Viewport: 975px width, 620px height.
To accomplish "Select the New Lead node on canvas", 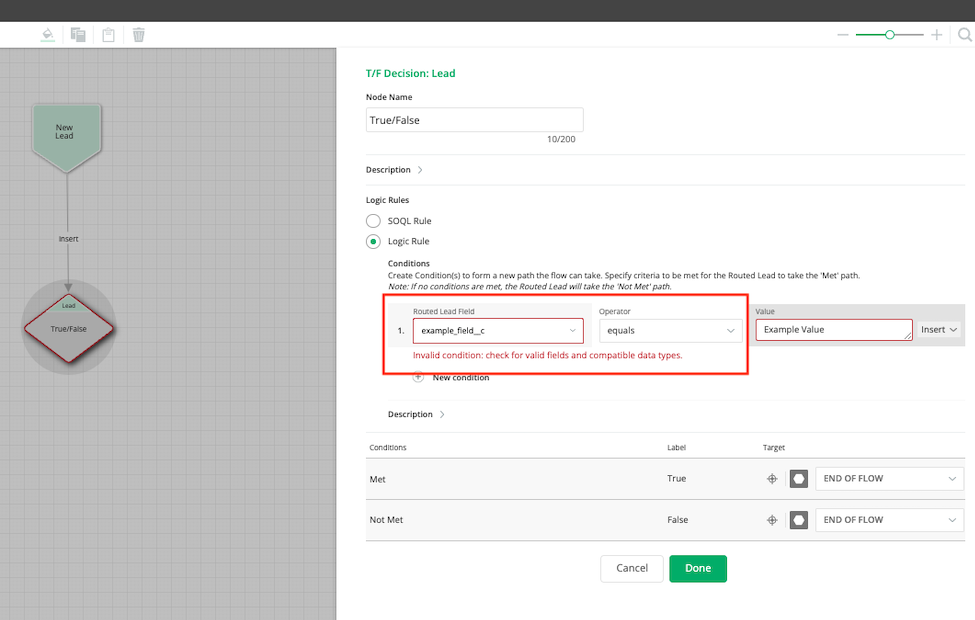I will [x=67, y=137].
